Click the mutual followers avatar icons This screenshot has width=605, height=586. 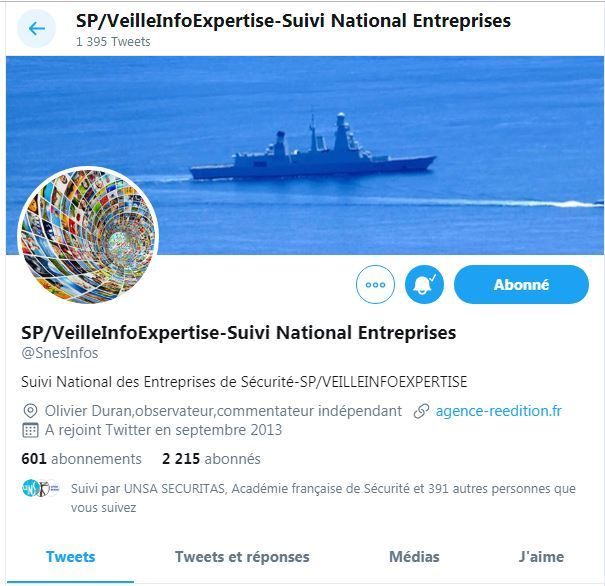pos(40,488)
